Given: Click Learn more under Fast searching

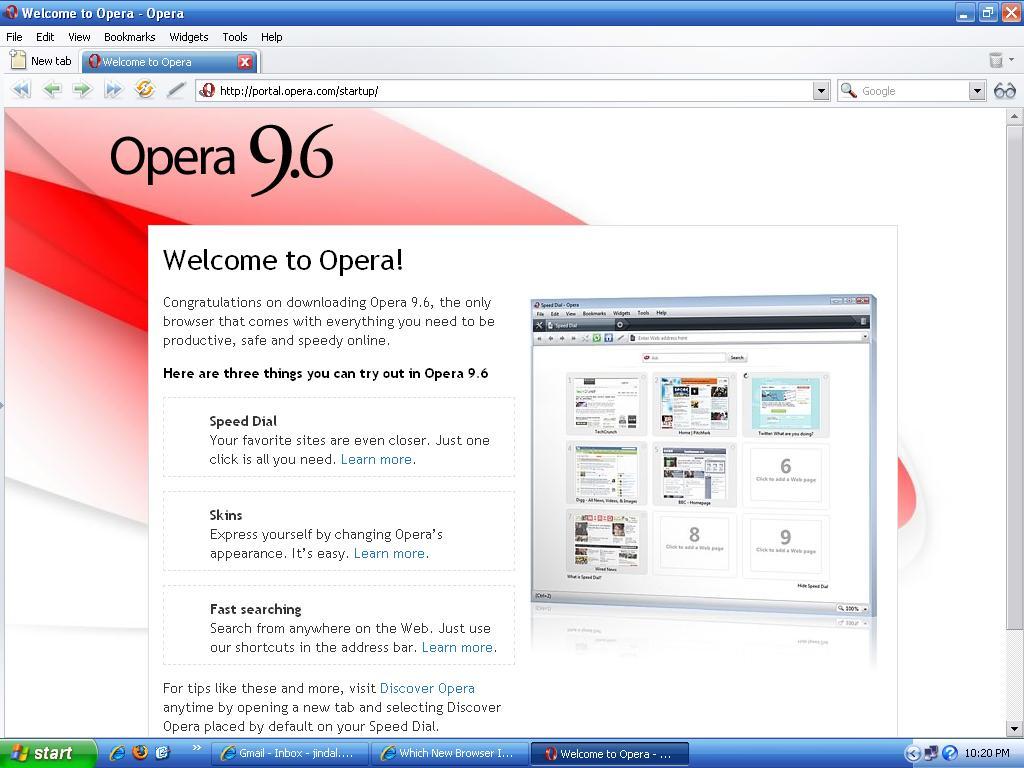Looking at the screenshot, I should pyautogui.click(x=457, y=647).
